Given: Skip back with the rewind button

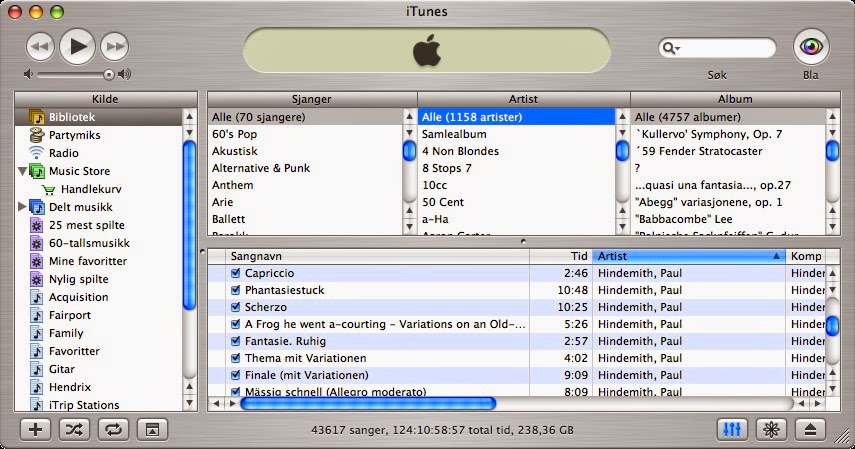Looking at the screenshot, I should pos(40,47).
